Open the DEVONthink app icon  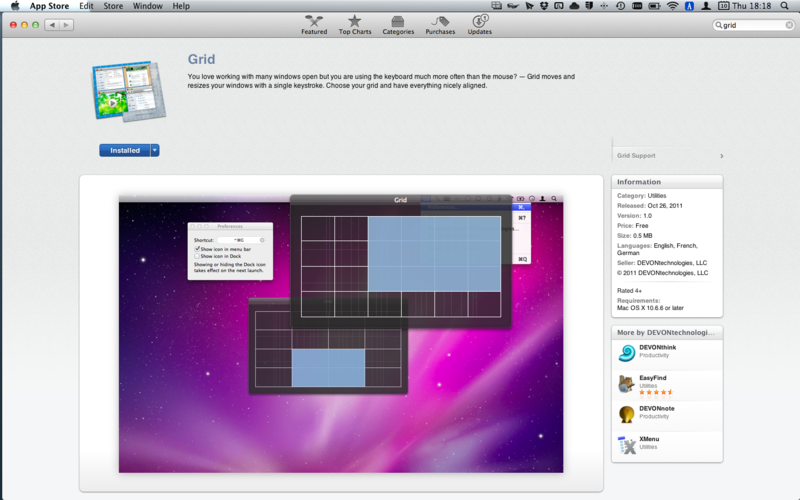627,353
